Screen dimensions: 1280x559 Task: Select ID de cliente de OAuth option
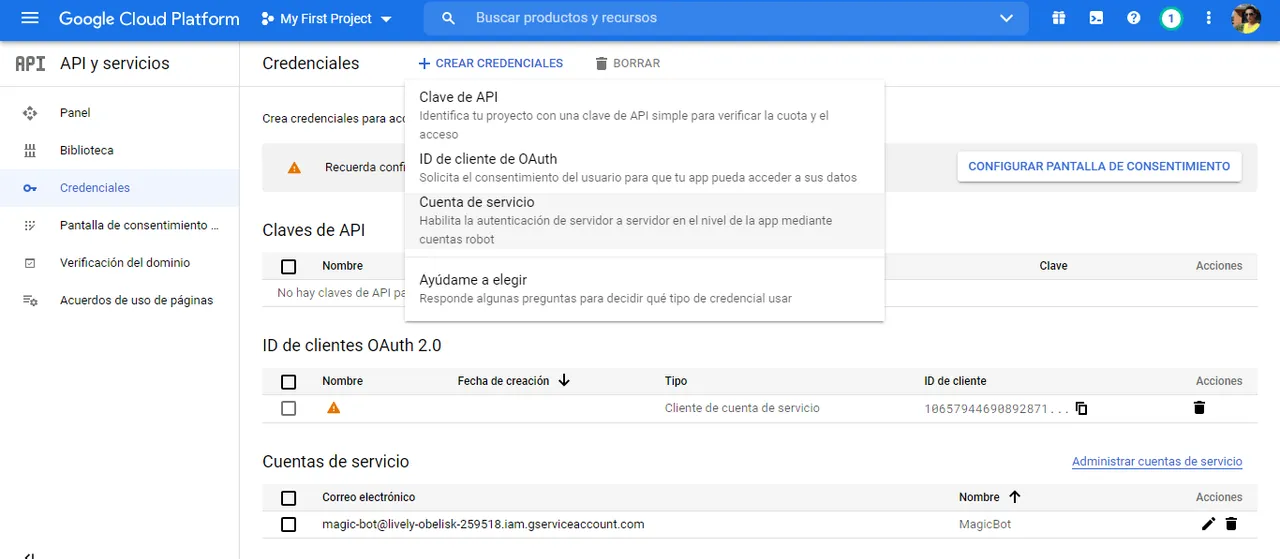(x=644, y=167)
